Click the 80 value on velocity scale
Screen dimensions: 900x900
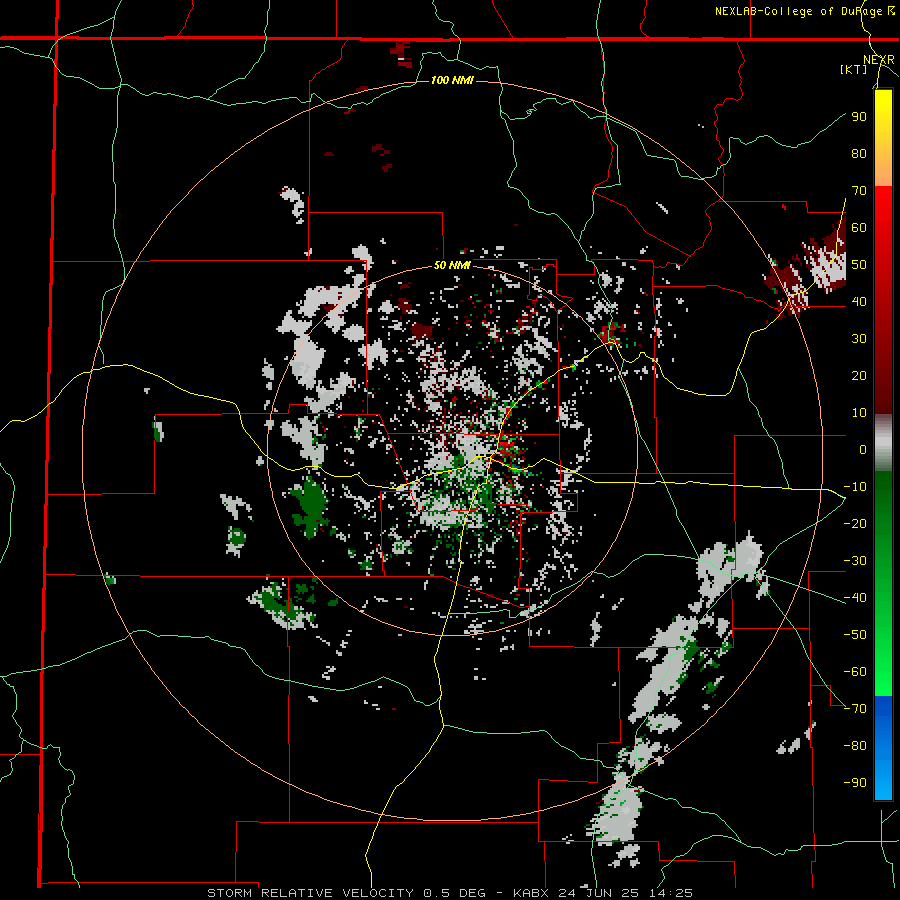click(x=859, y=154)
